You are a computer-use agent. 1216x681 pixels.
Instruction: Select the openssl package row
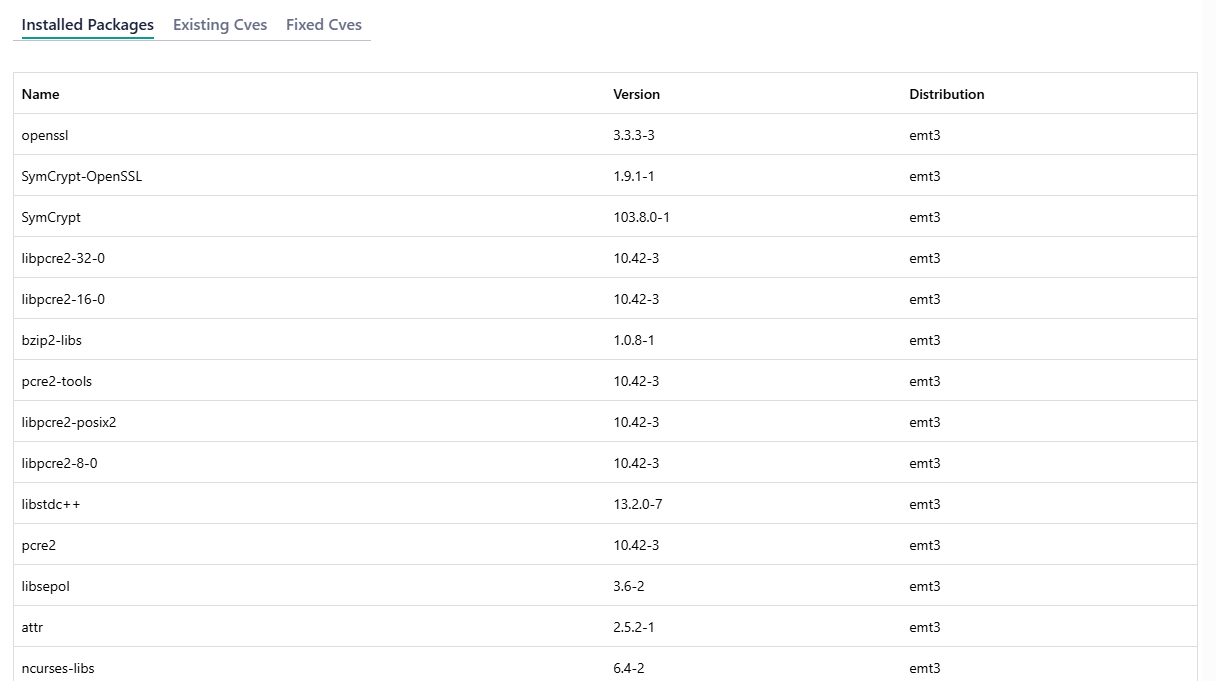44,135
